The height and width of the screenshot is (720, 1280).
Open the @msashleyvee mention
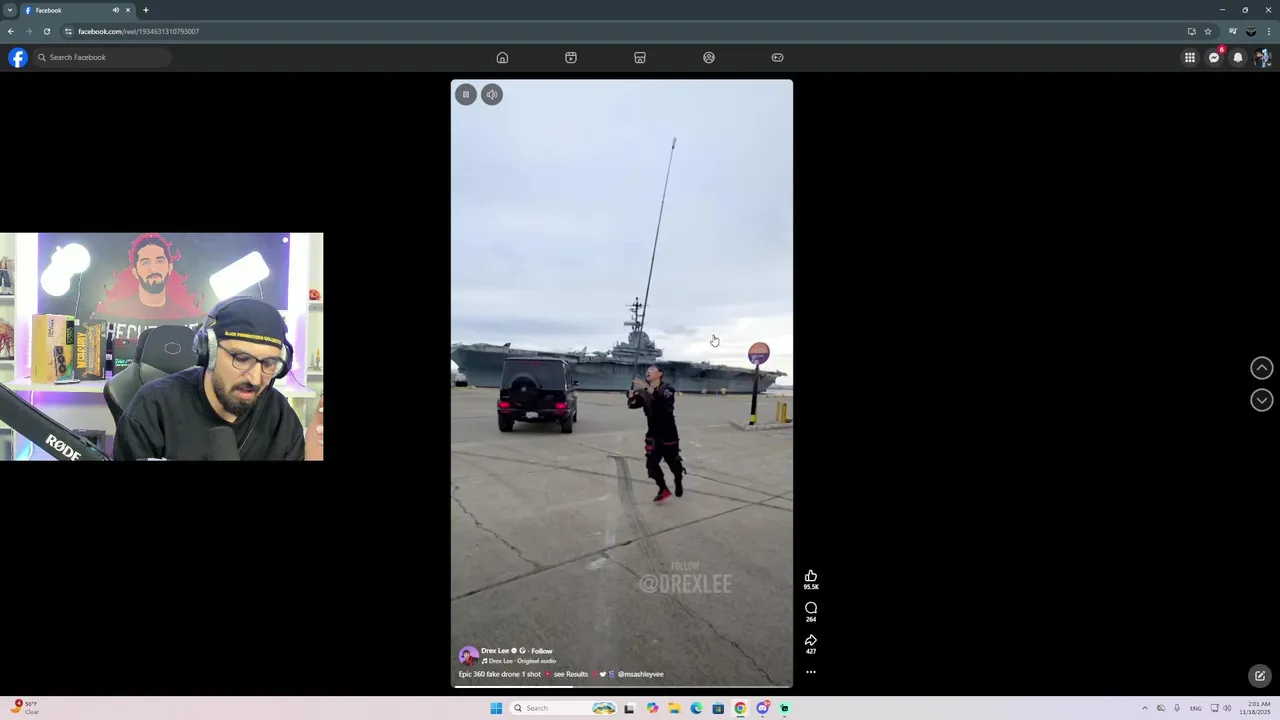pyautogui.click(x=640, y=674)
